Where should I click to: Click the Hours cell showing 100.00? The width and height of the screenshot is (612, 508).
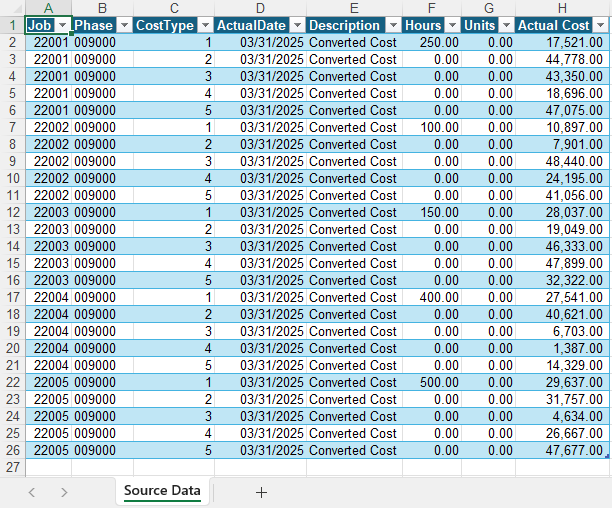(432, 127)
